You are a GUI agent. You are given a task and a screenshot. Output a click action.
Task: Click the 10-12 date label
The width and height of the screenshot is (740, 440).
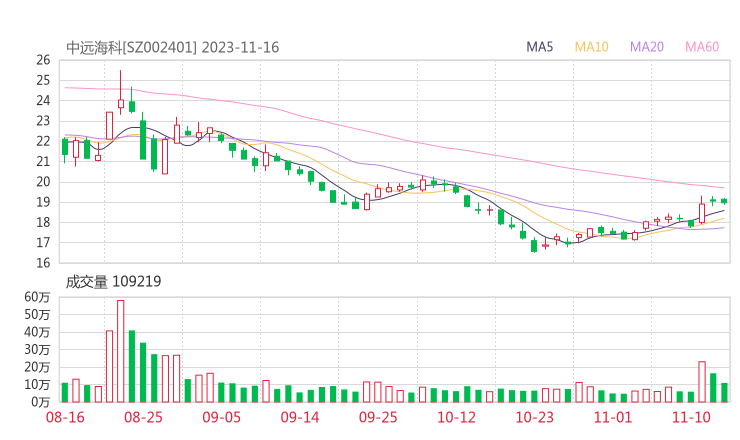[x=456, y=417]
